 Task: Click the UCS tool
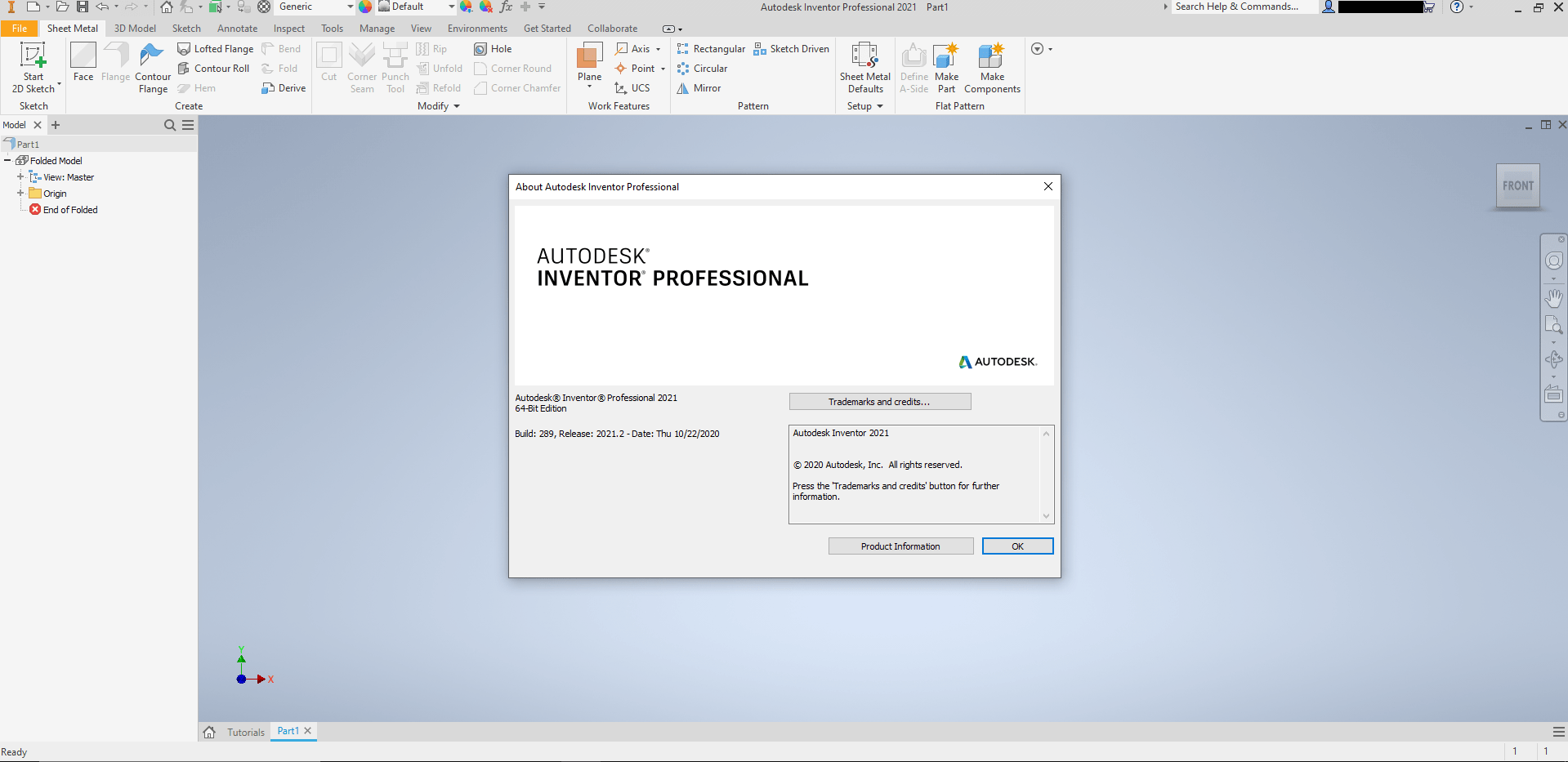(632, 88)
